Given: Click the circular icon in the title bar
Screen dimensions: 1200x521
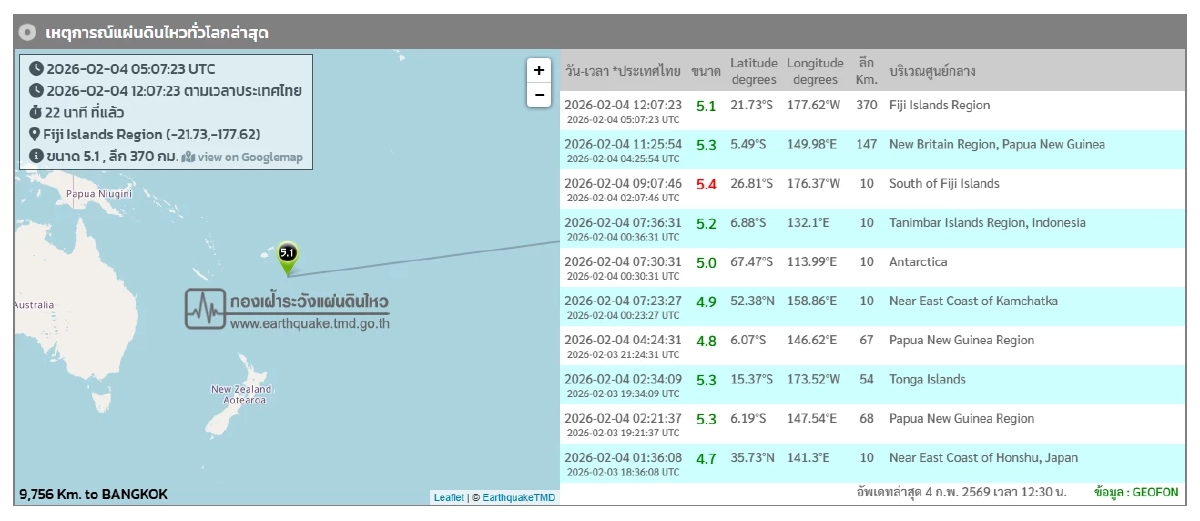Looking at the screenshot, I should point(28,33).
